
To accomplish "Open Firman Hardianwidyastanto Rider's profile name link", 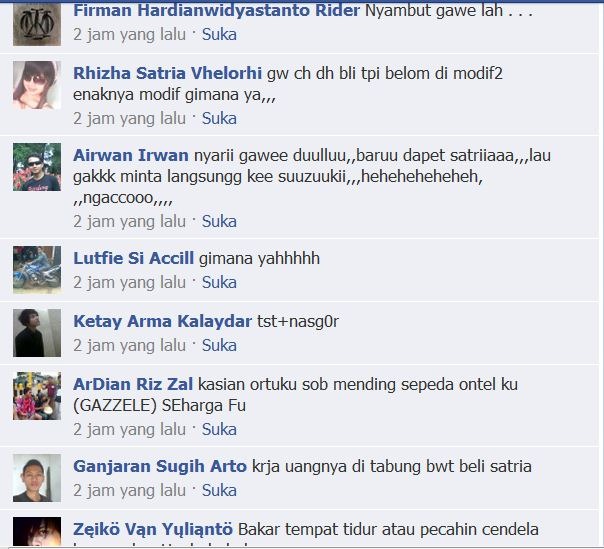I will 216,10.
